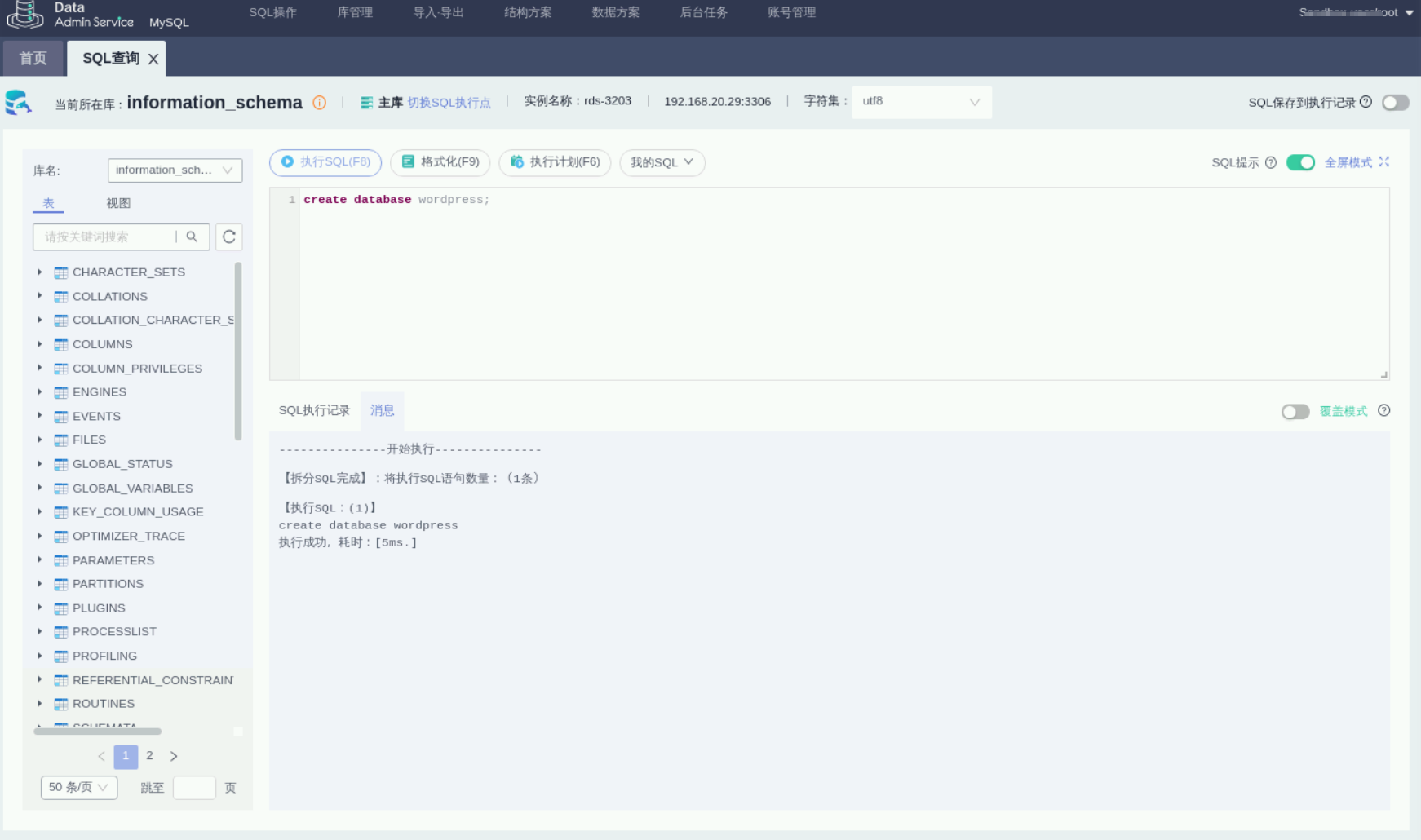This screenshot has width=1421, height=840.
Task: Click the PLUGINS table icon
Action: [x=61, y=608]
